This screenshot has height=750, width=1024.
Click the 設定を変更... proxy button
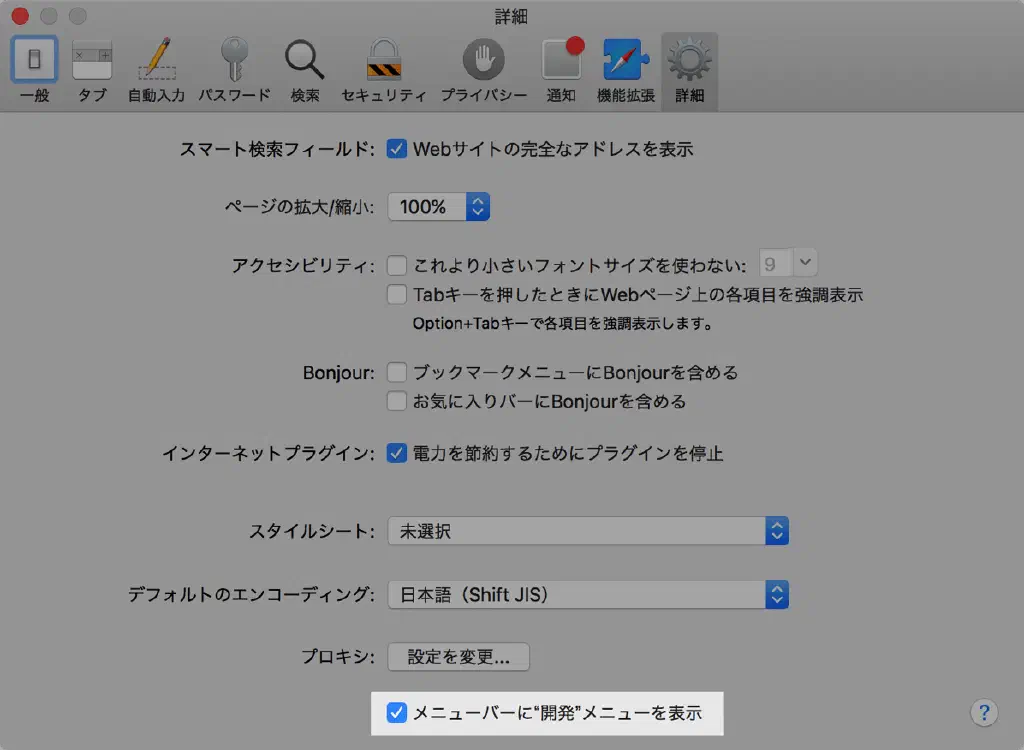pos(459,657)
